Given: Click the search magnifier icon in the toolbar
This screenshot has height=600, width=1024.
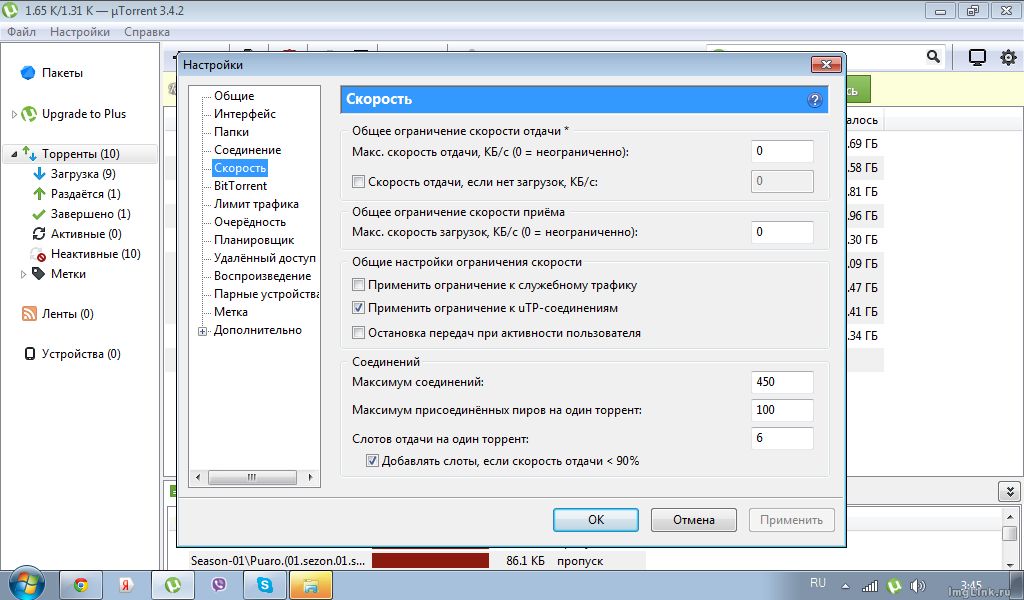Looking at the screenshot, I should pos(934,57).
